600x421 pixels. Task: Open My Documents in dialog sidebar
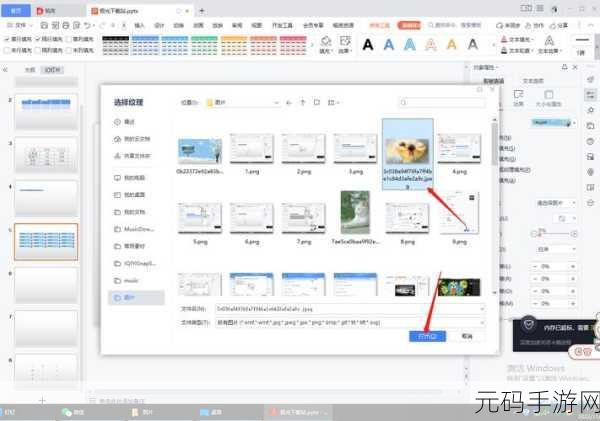129,212
